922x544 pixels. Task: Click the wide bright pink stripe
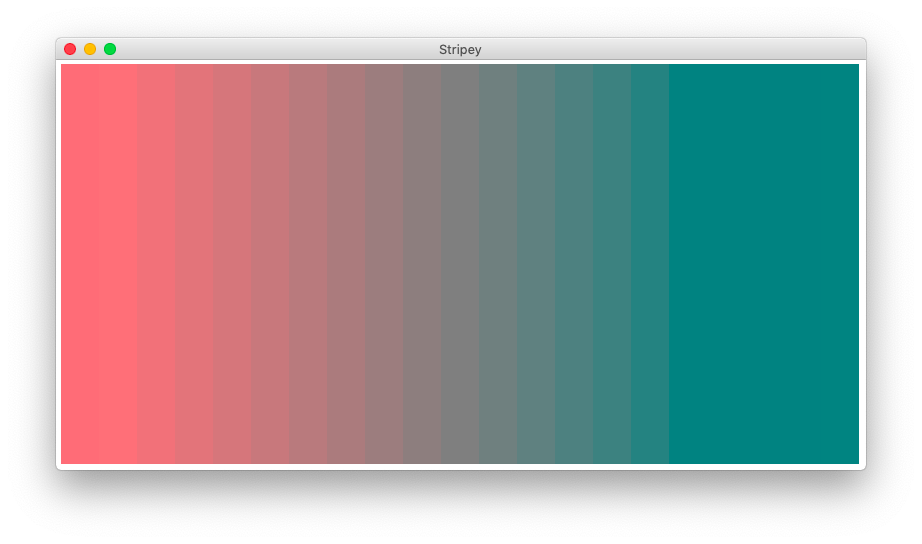[x=99, y=263]
